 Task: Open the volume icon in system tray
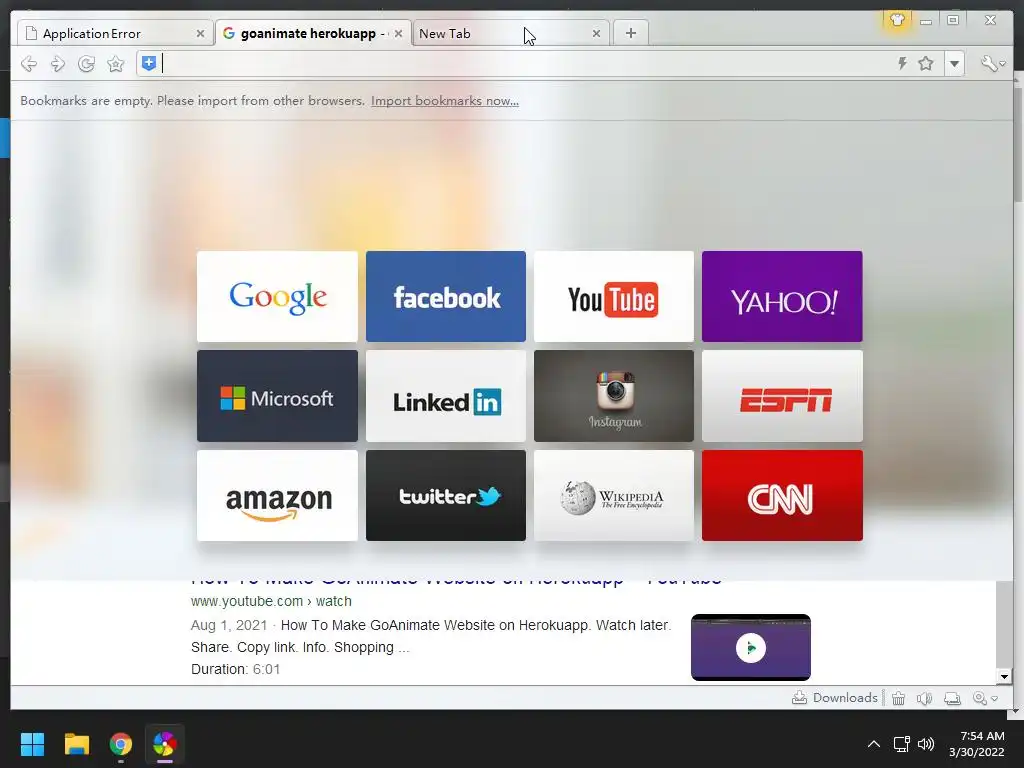926,744
